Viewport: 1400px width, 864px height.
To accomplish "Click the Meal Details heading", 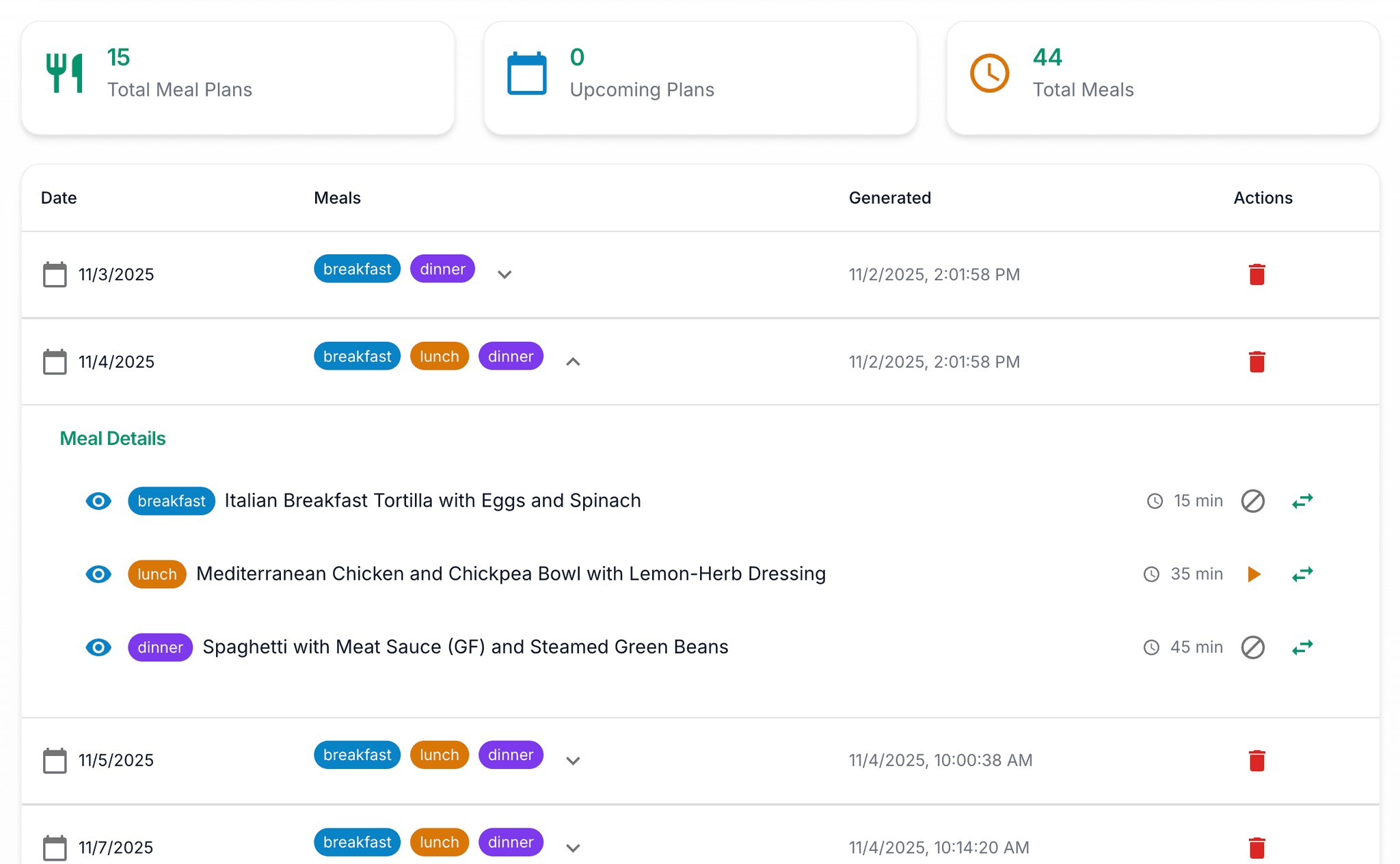I will pyautogui.click(x=112, y=438).
